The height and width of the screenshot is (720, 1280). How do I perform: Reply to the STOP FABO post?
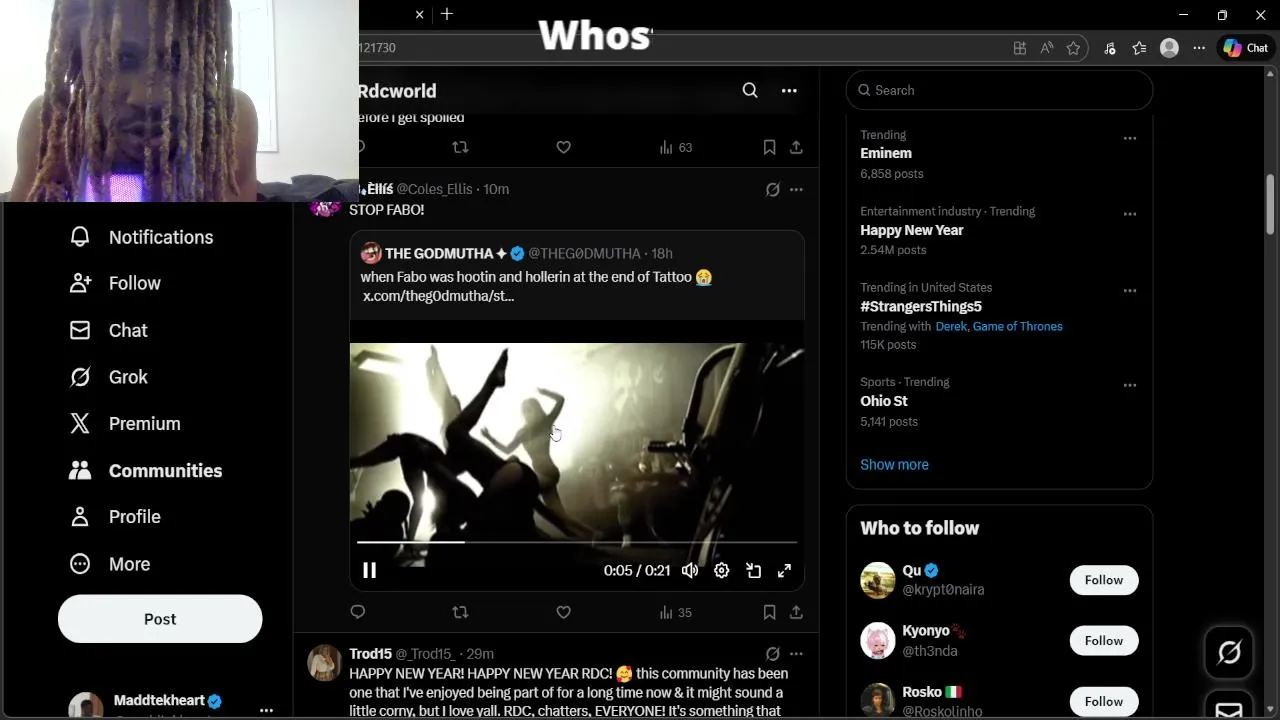(x=358, y=612)
